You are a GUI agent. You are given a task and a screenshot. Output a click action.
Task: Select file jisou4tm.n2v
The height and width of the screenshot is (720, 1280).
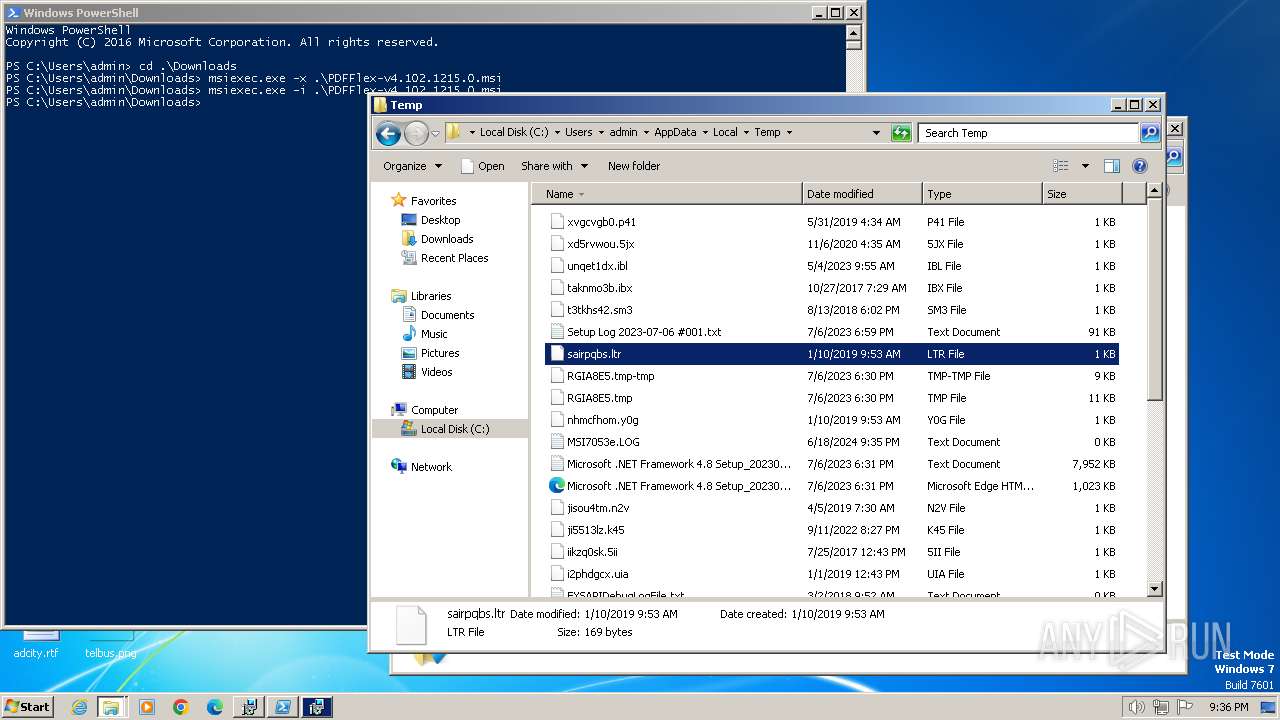point(597,508)
